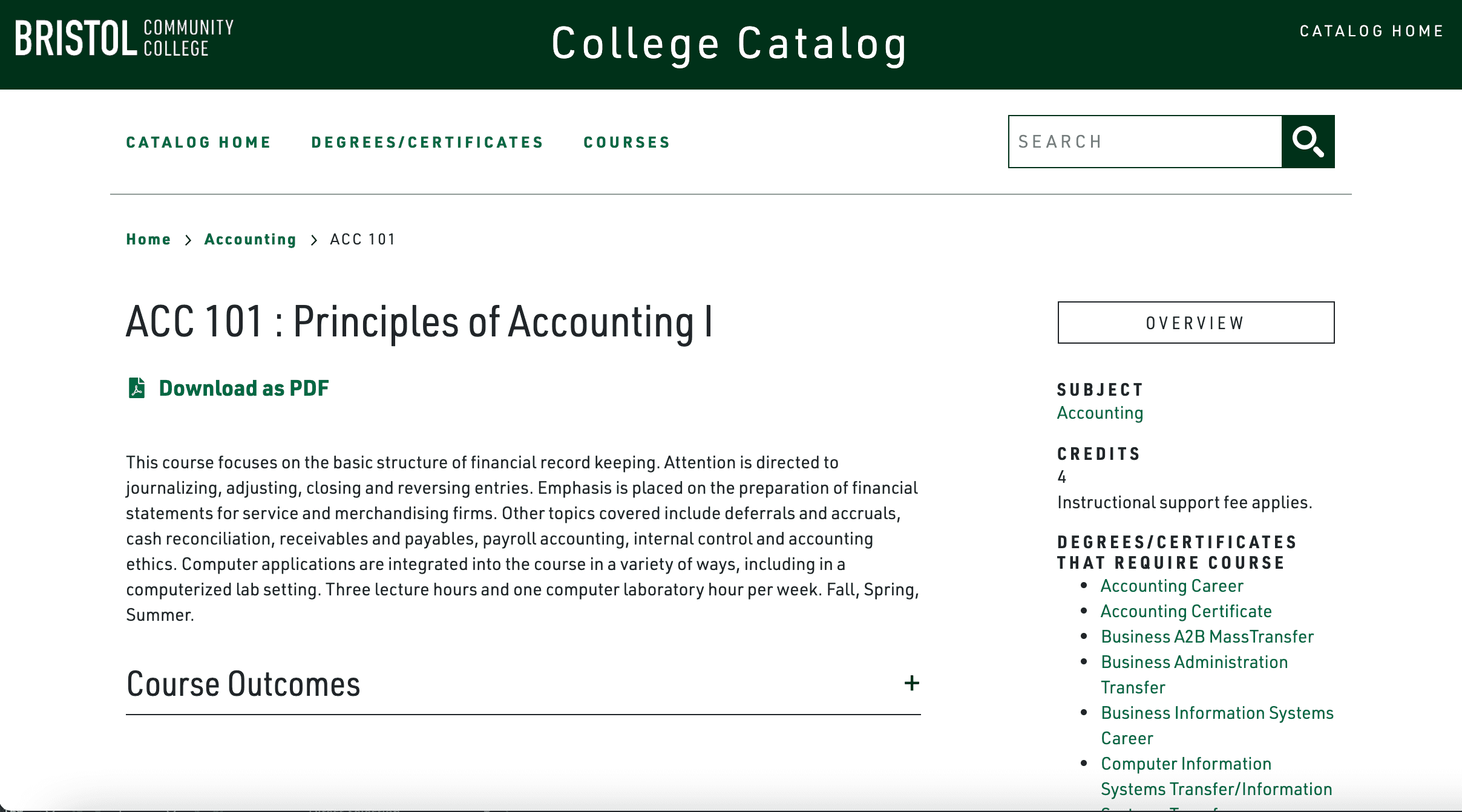Click the Download as PDF link
Image resolution: width=1462 pixels, height=812 pixels.
pyautogui.click(x=243, y=388)
